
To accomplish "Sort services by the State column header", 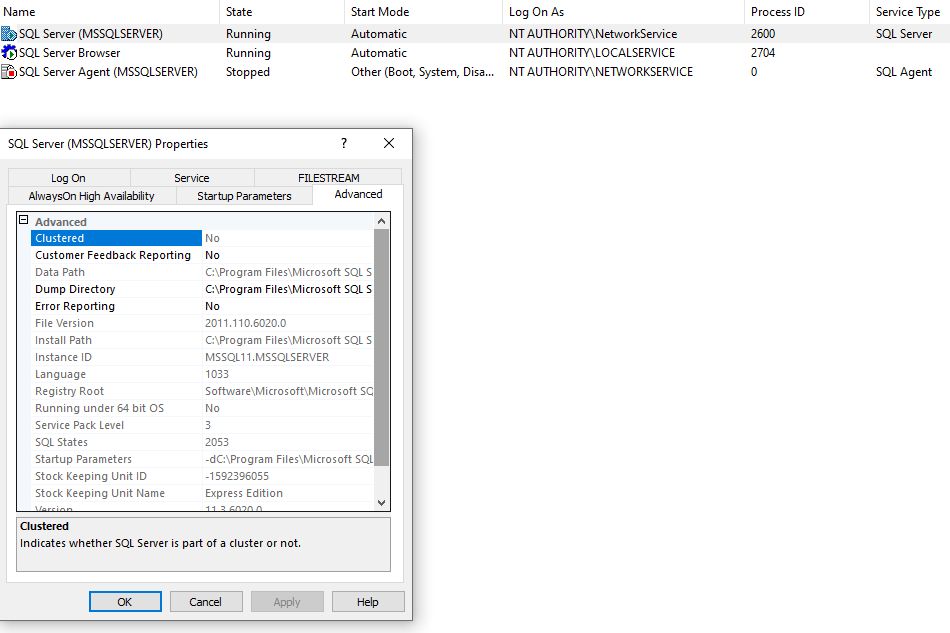I will (x=282, y=12).
